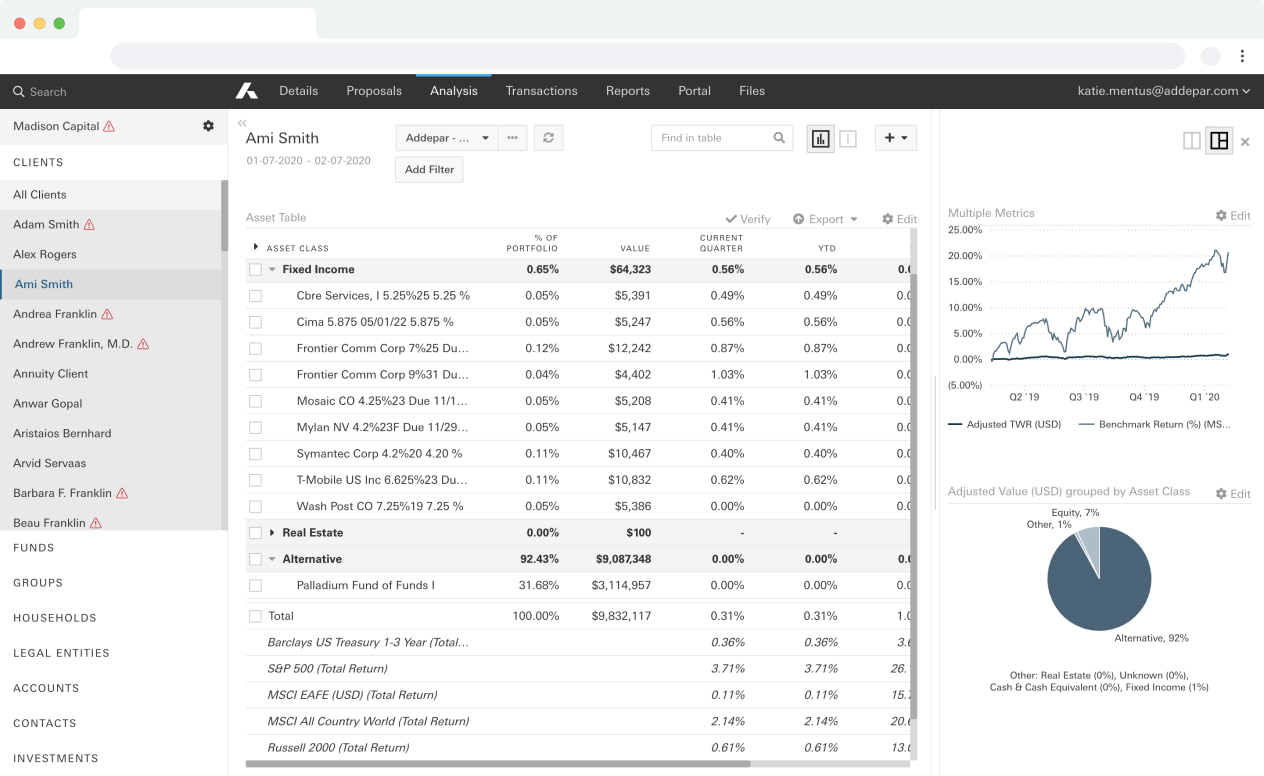
Task: Check the Fixed Income row checkbox
Action: [255, 270]
